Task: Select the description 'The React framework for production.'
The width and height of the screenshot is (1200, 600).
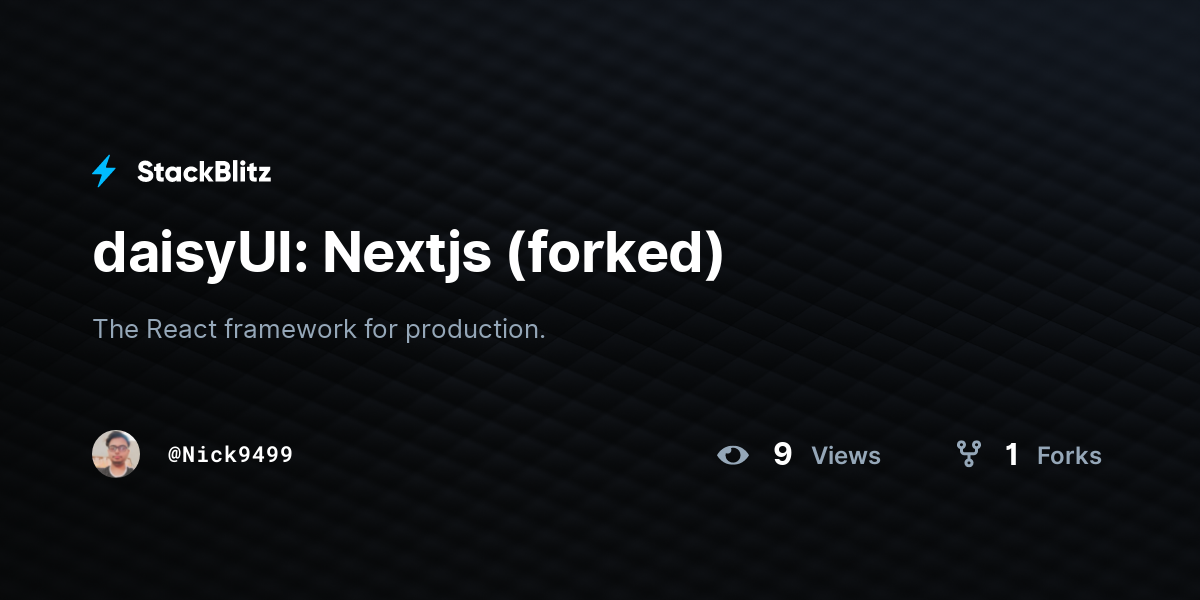Action: pos(319,329)
